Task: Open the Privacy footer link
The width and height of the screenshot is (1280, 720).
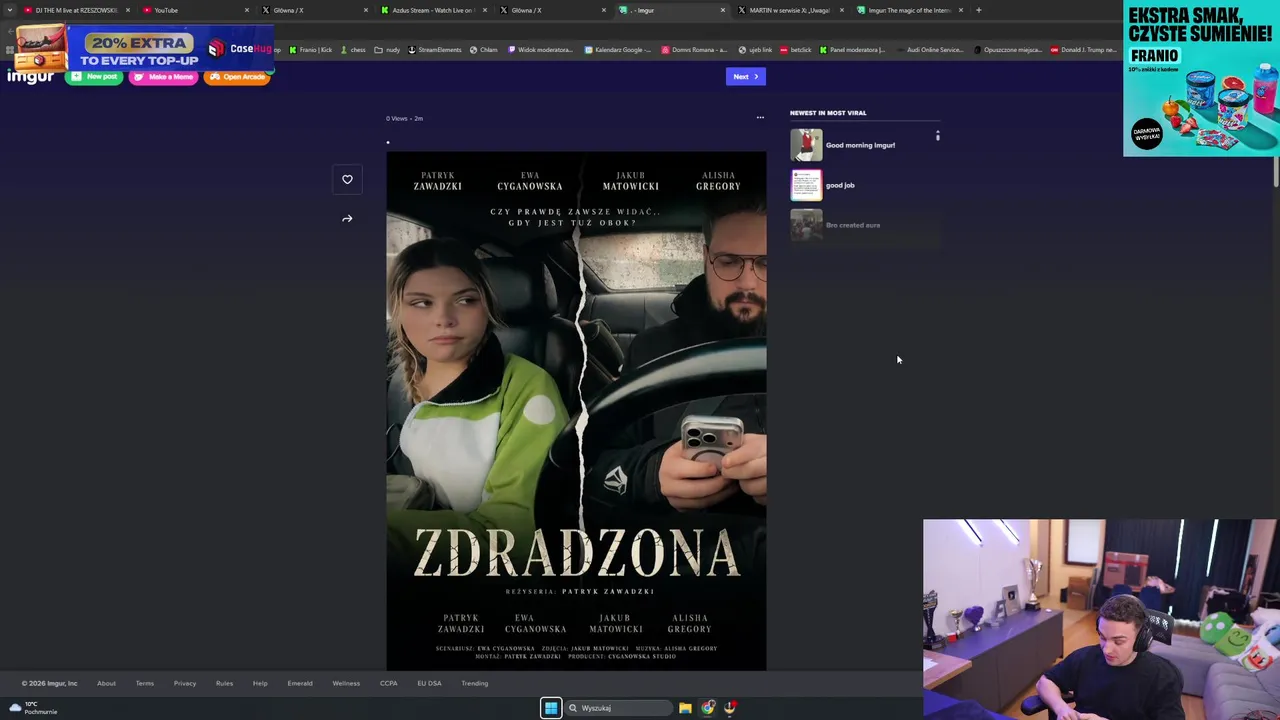Action: [x=185, y=683]
